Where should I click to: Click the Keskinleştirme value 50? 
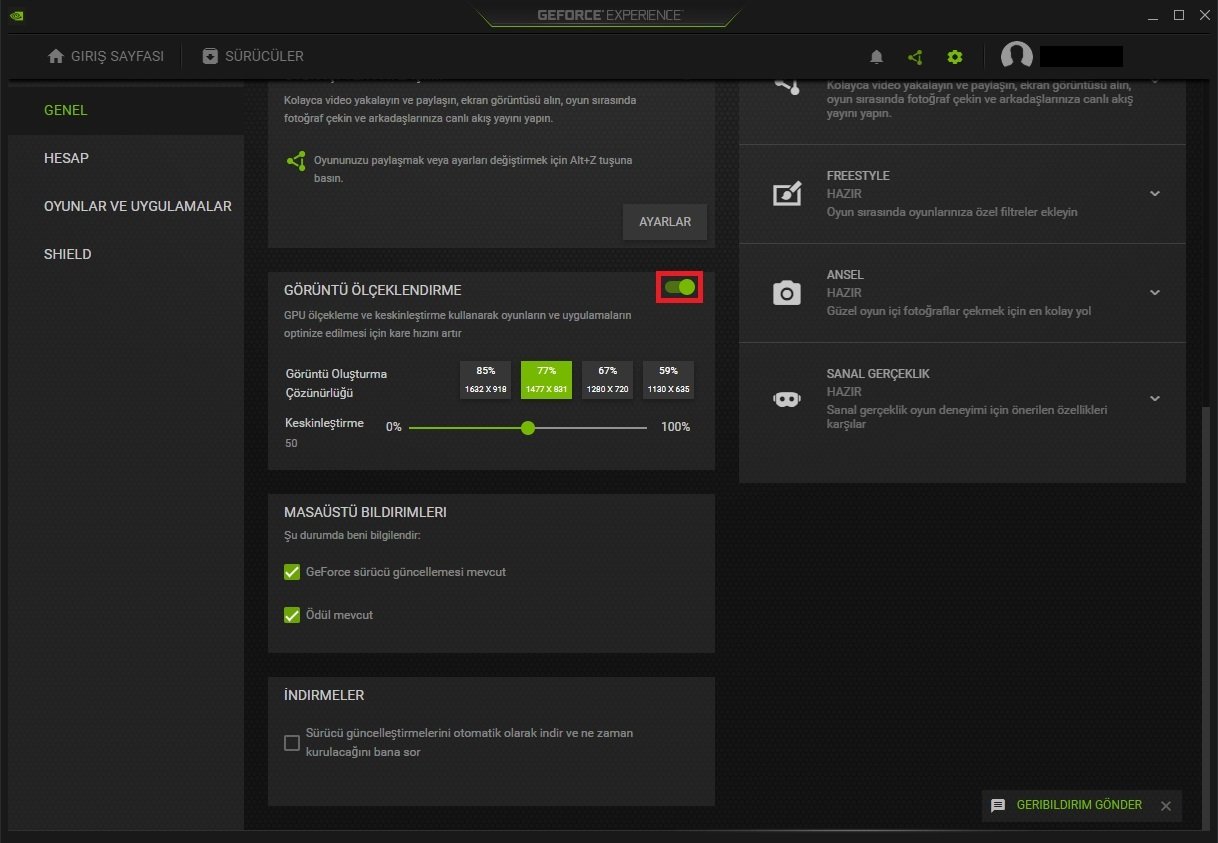[291, 443]
